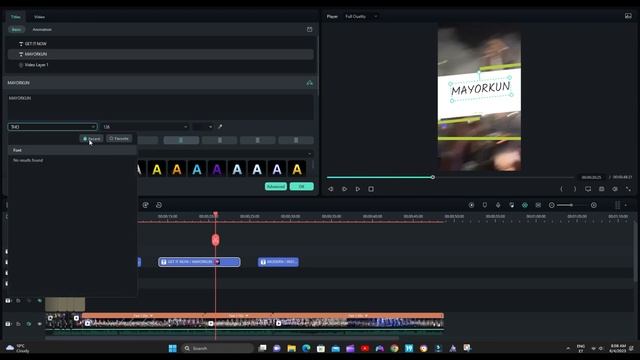640x360 pixels.
Task: Expand the player to fullscreen using the arrows icon
Action: point(628,189)
